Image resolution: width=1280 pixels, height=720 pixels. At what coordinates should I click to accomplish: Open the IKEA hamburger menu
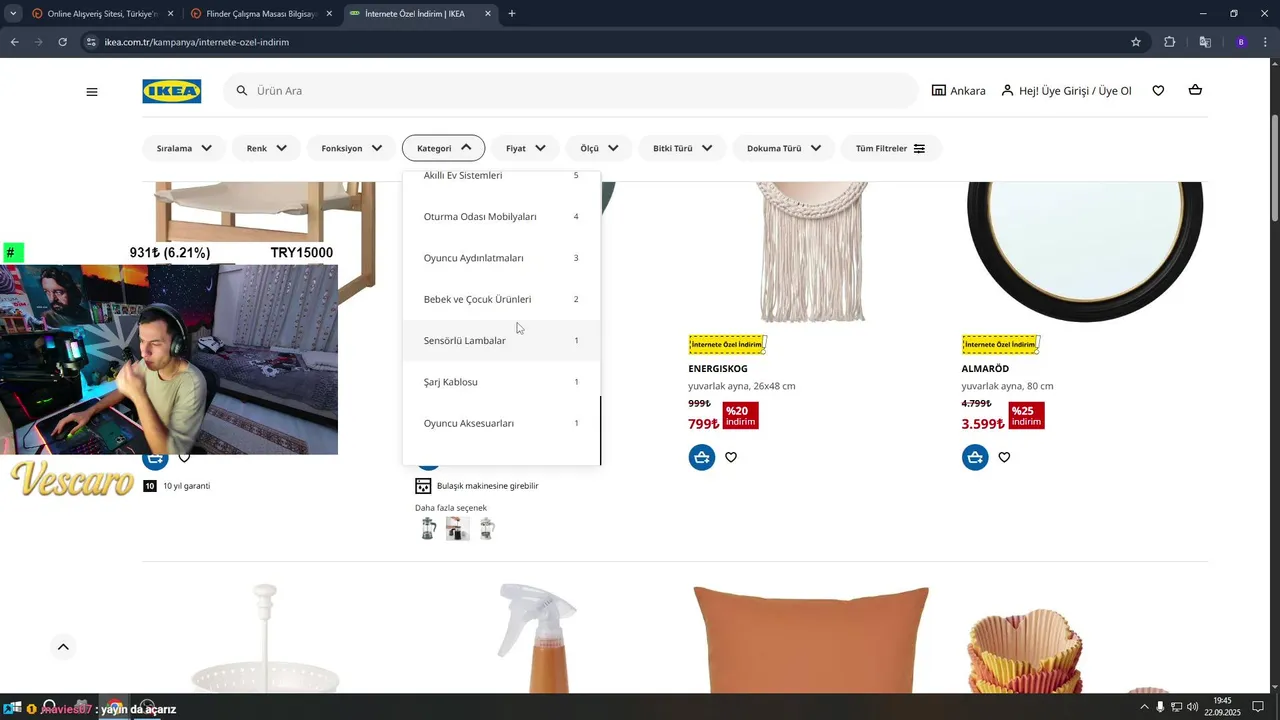coord(92,91)
